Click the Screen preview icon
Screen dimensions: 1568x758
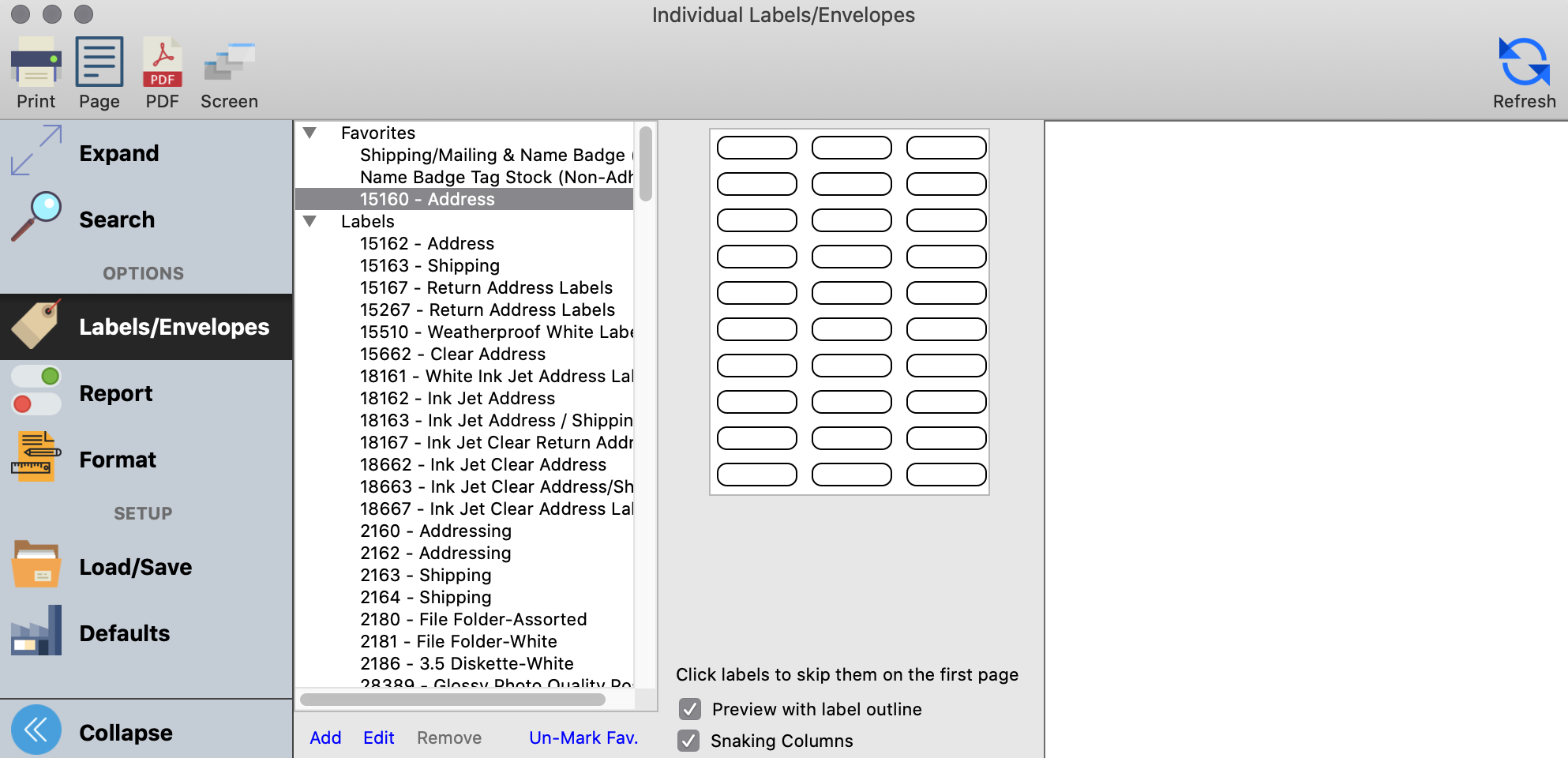[230, 62]
